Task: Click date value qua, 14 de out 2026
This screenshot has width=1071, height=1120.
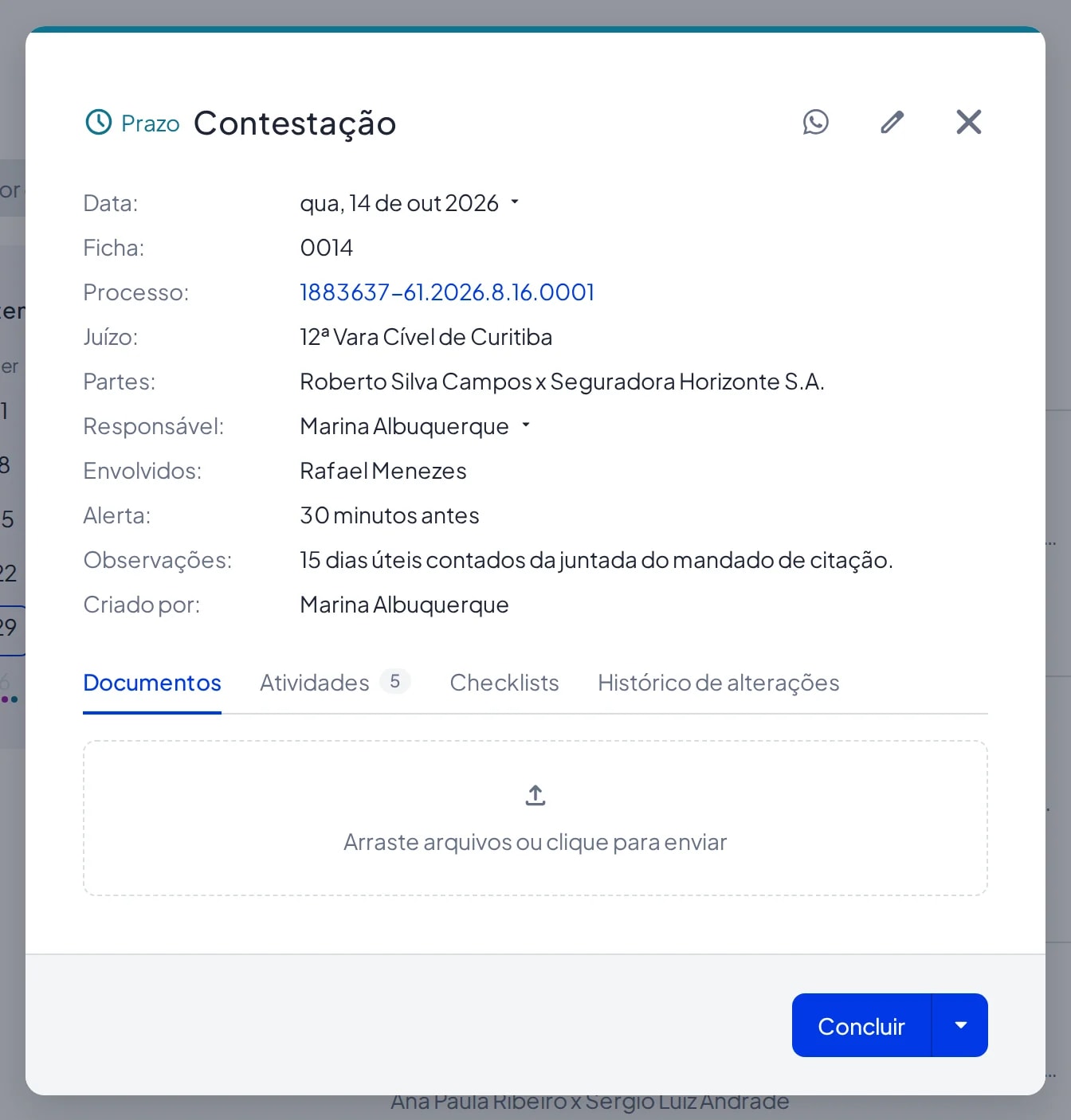Action: [x=399, y=203]
